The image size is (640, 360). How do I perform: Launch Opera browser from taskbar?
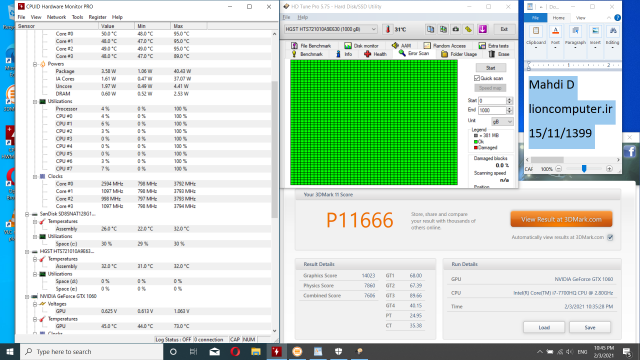235,351
